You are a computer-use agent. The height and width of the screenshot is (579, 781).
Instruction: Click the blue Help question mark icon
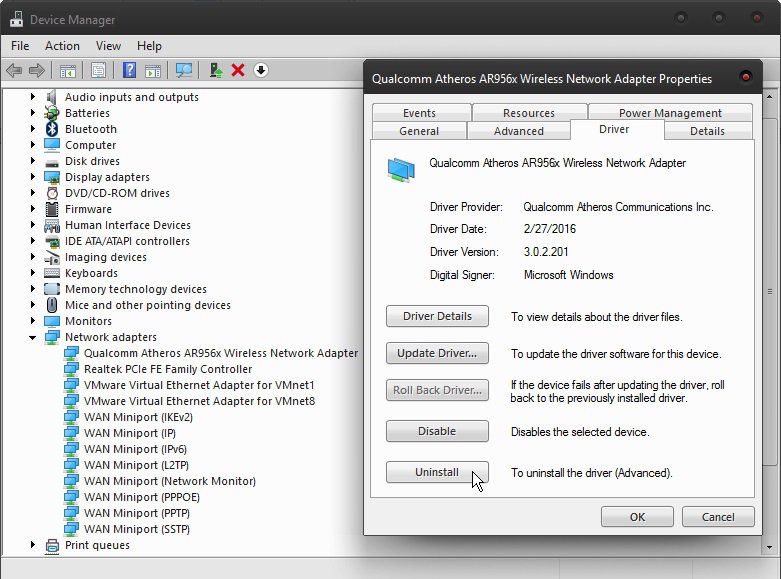click(130, 70)
